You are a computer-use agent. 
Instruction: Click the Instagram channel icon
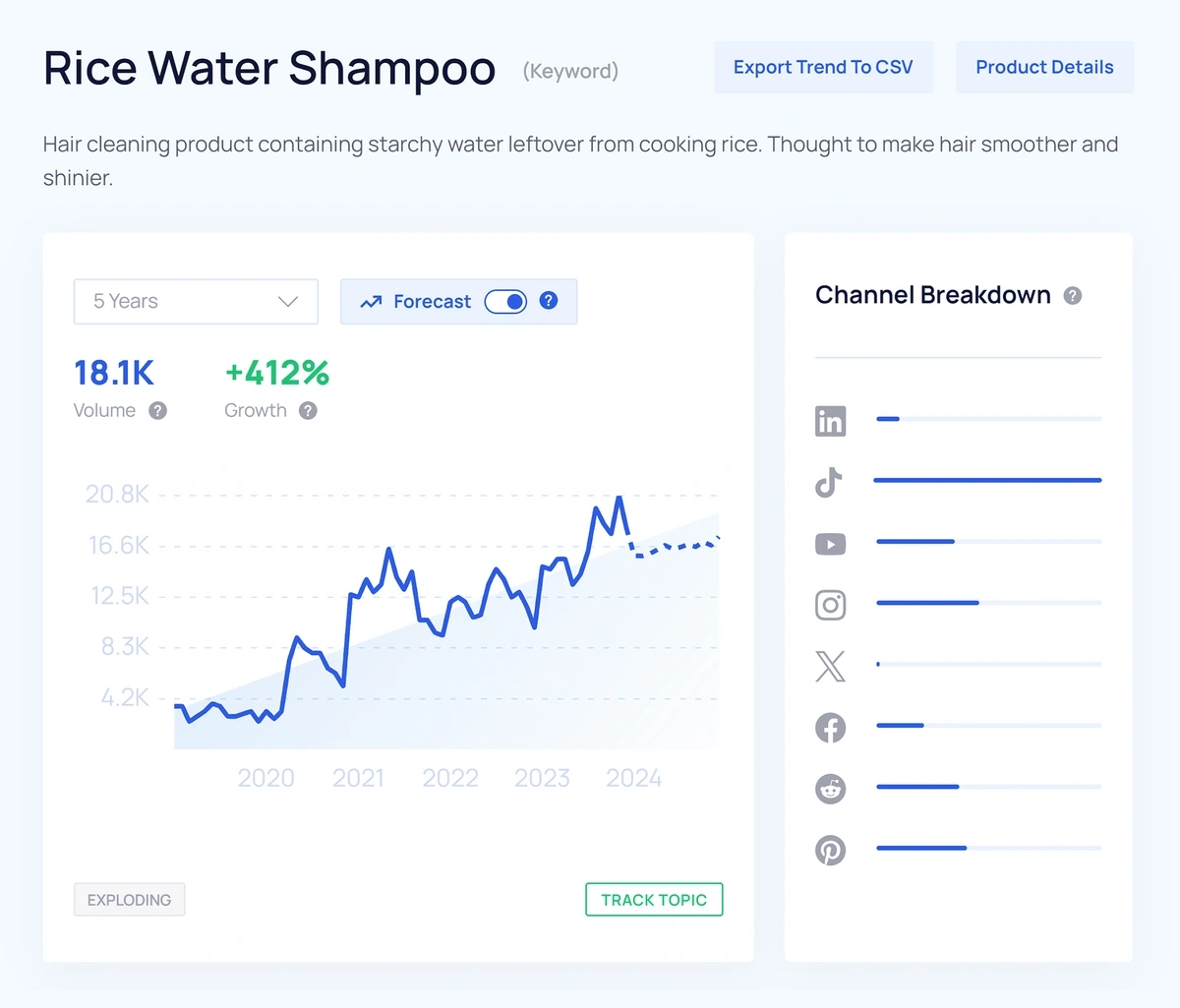coord(830,605)
